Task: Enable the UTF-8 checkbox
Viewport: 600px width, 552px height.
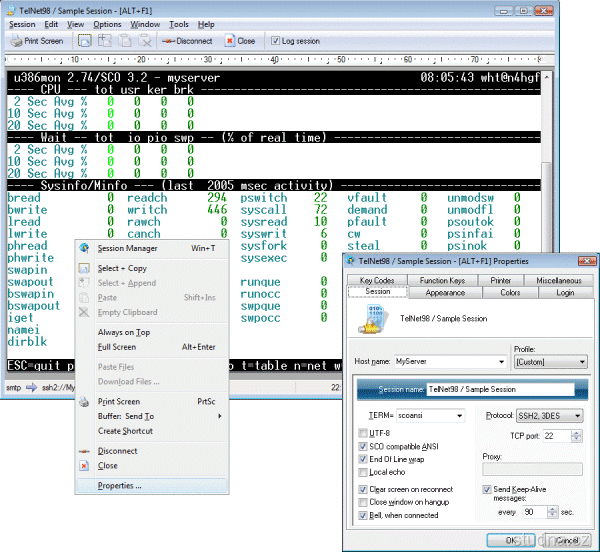Action: [362, 433]
